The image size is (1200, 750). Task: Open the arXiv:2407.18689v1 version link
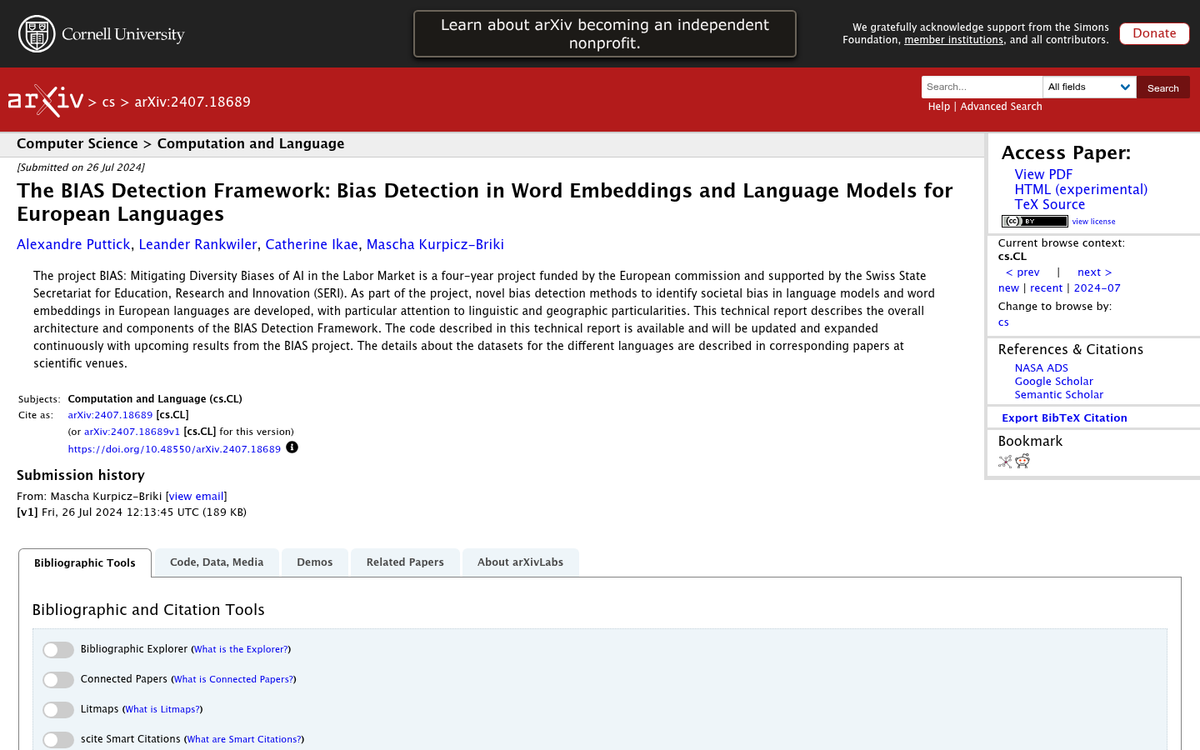pos(132,432)
